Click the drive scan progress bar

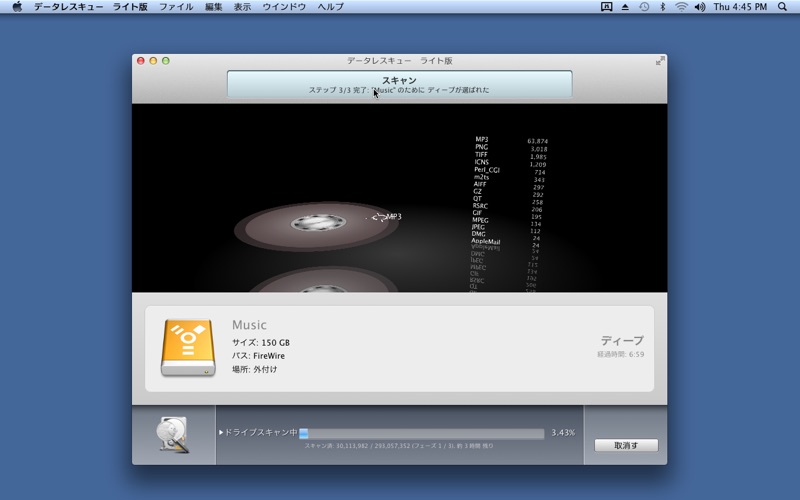(421, 433)
